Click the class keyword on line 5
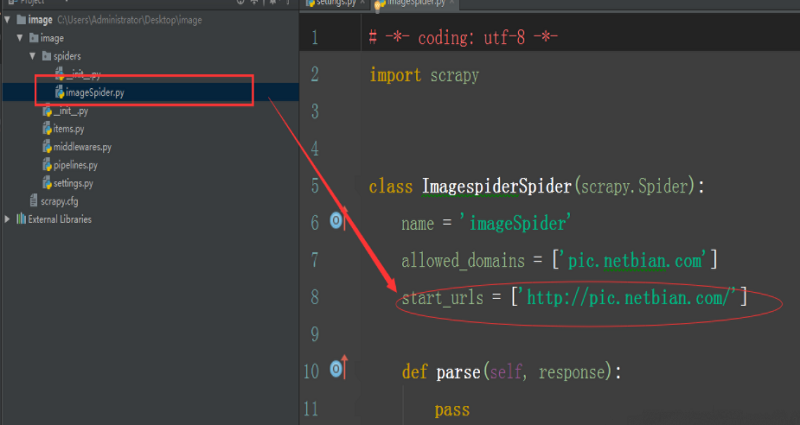This screenshot has height=425, width=800. coord(391,186)
